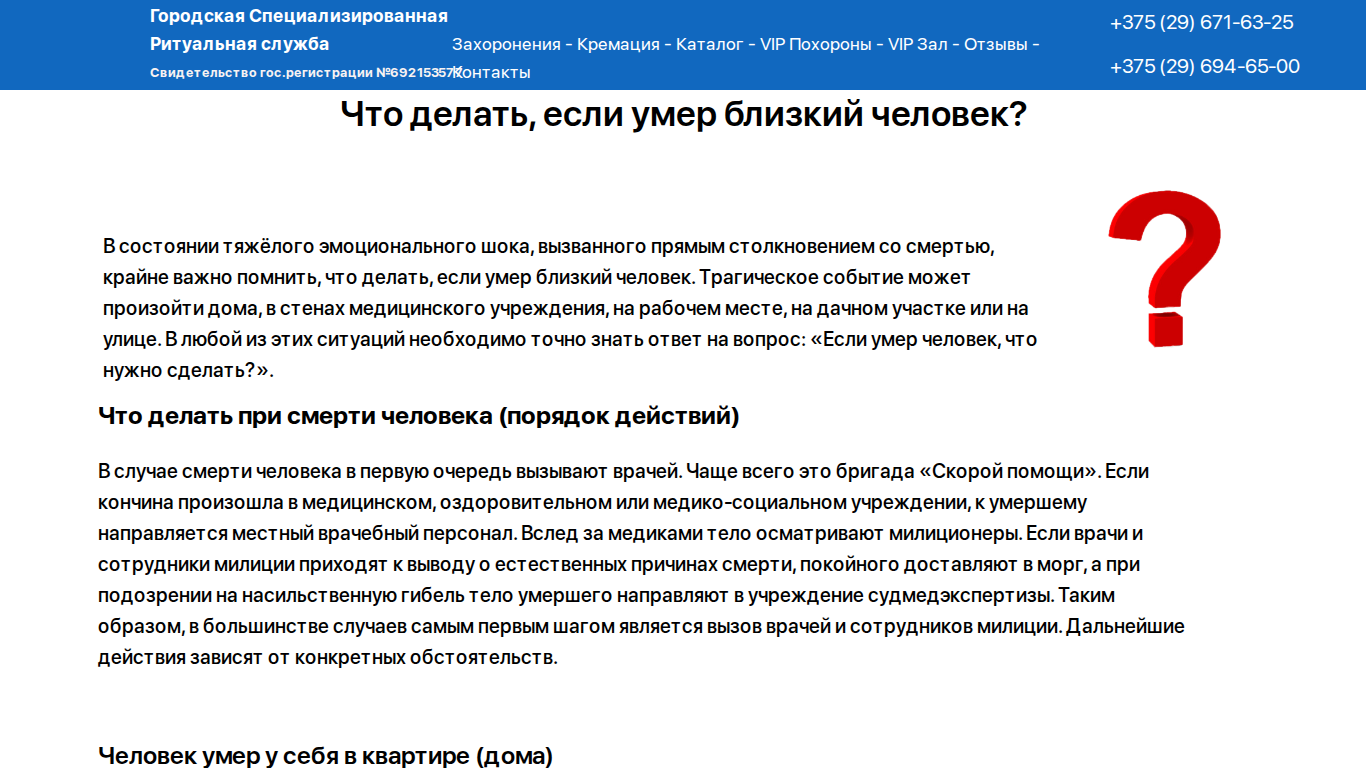This screenshot has height=768, width=1366.
Task: Open the Отзывы menu item
Action: [x=995, y=44]
